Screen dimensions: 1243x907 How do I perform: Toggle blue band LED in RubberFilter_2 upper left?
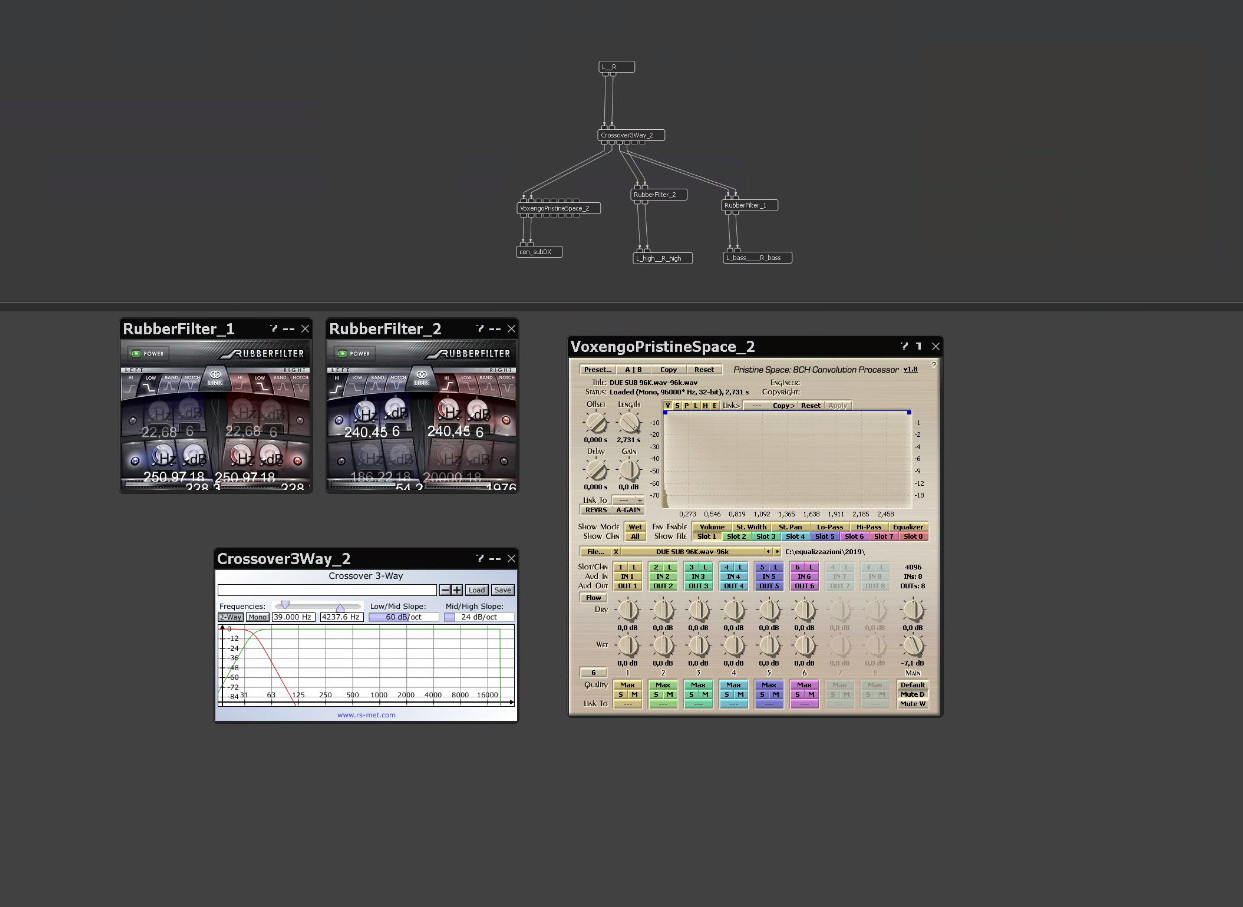tap(339, 420)
